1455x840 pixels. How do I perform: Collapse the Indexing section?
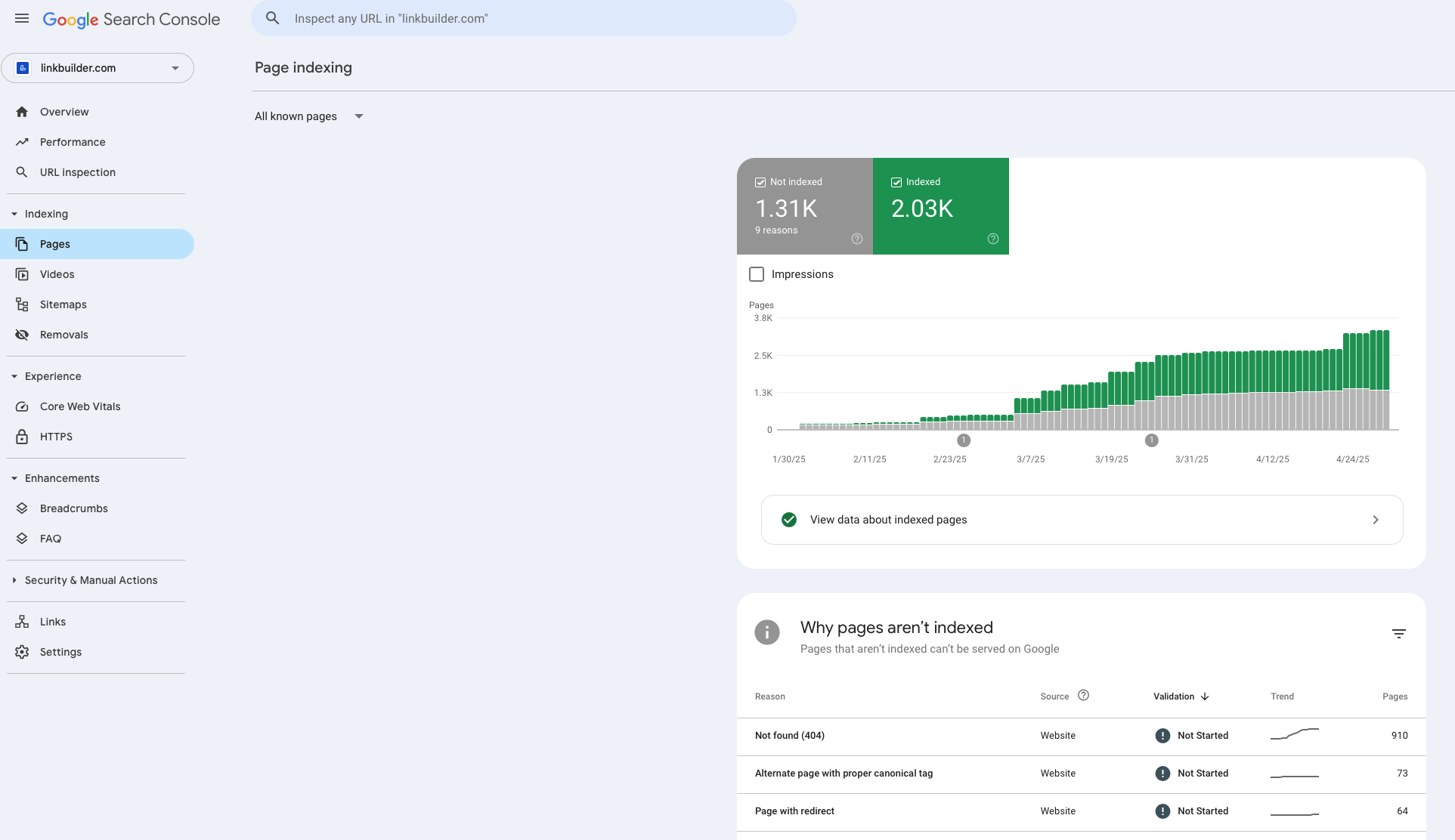[14, 214]
